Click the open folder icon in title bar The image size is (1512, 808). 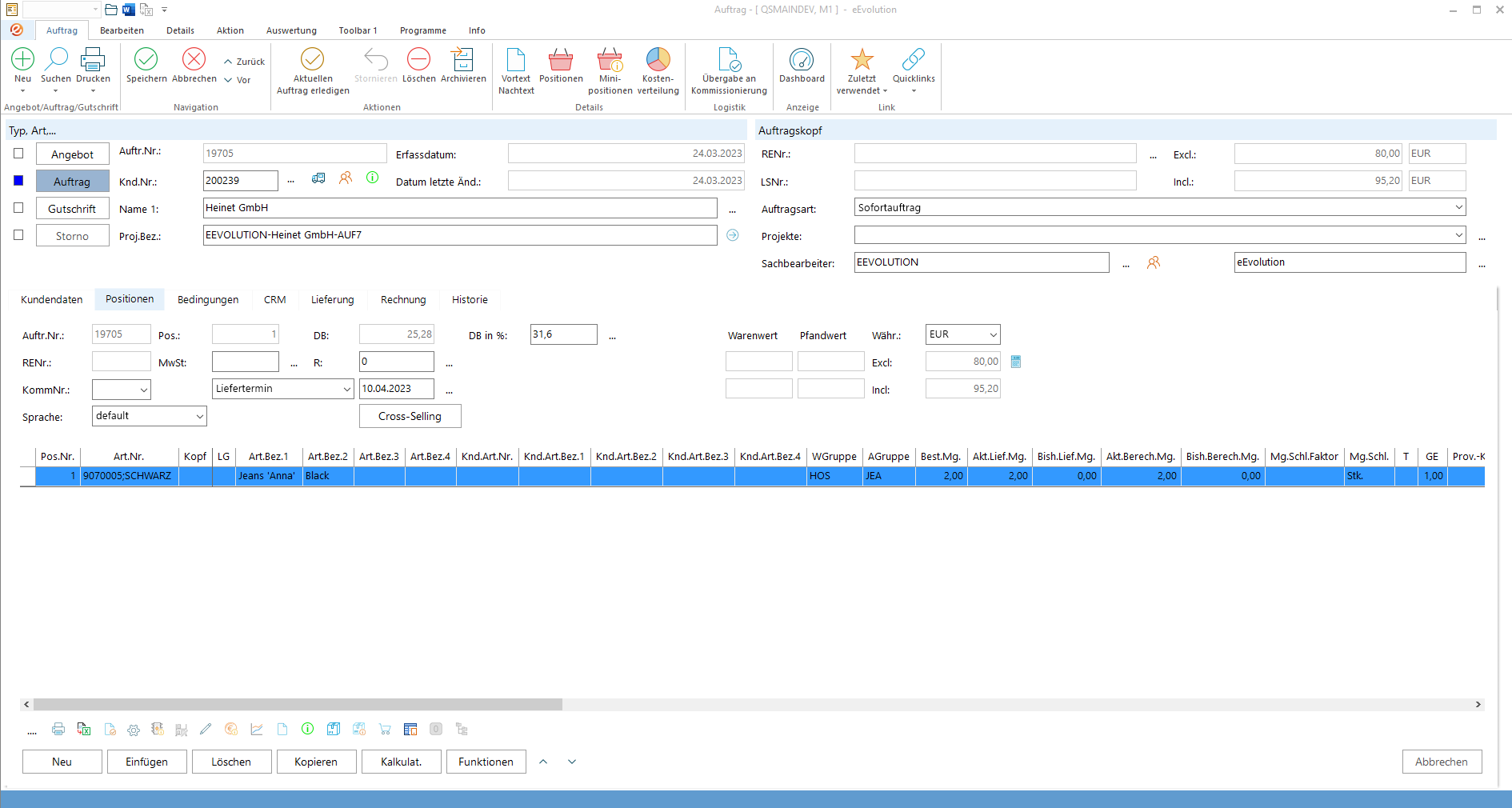click(x=111, y=10)
